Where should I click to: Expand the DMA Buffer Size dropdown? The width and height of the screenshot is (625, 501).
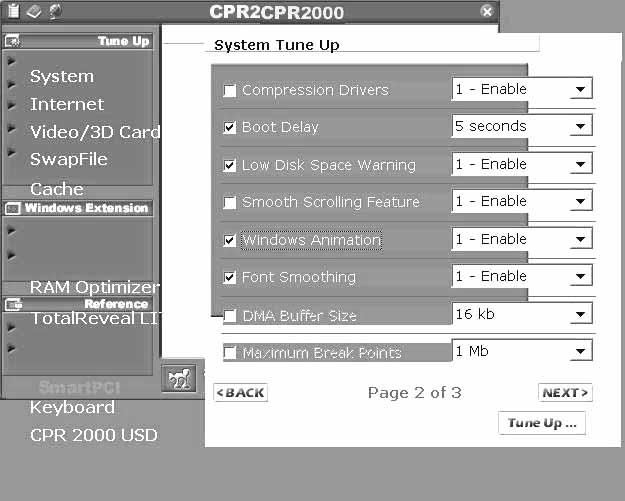(x=580, y=315)
